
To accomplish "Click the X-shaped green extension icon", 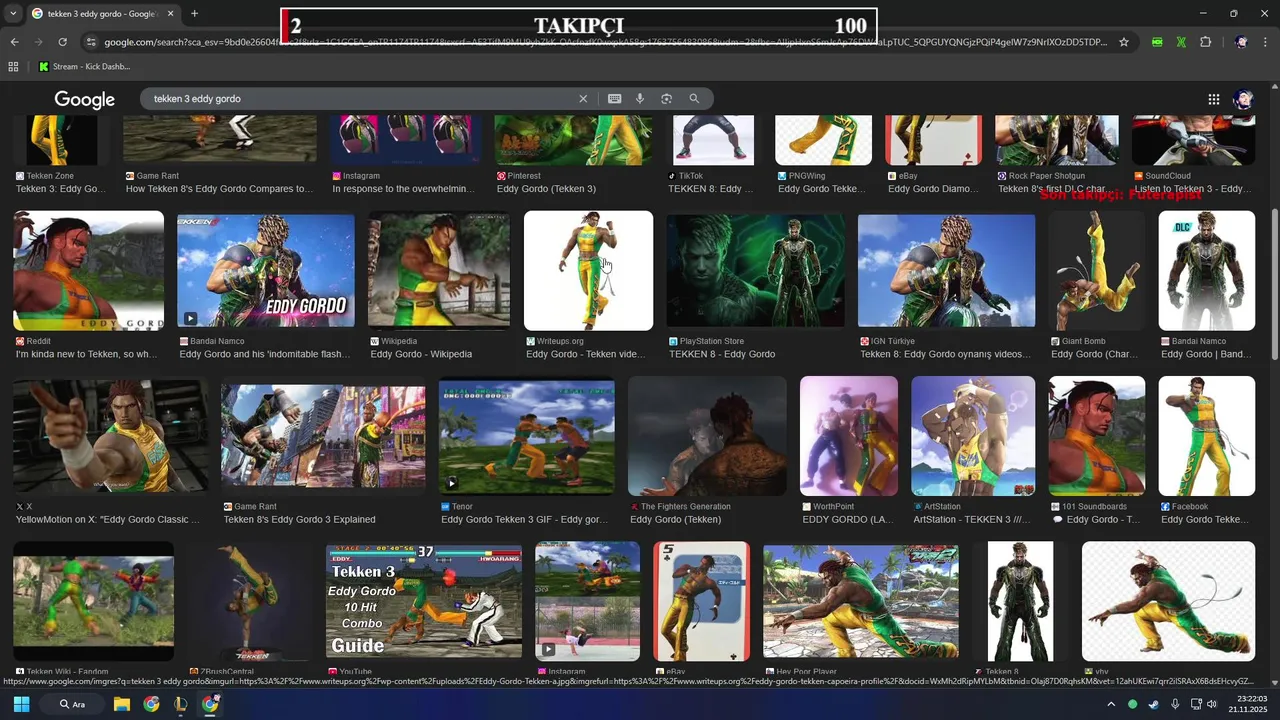I will tap(1181, 42).
